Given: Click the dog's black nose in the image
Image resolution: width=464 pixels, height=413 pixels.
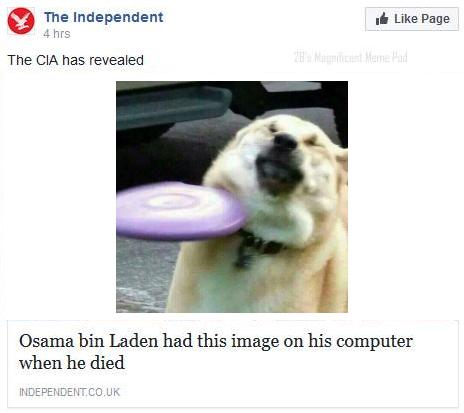Looking at the screenshot, I should pos(286,142).
